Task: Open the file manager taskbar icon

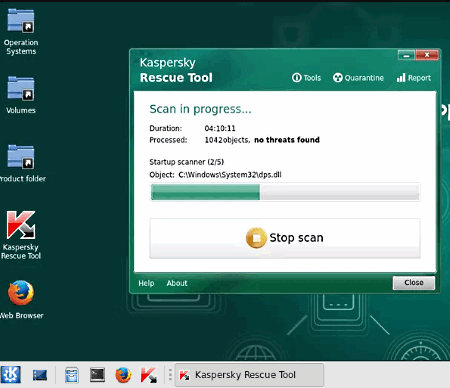Action: tap(72, 375)
